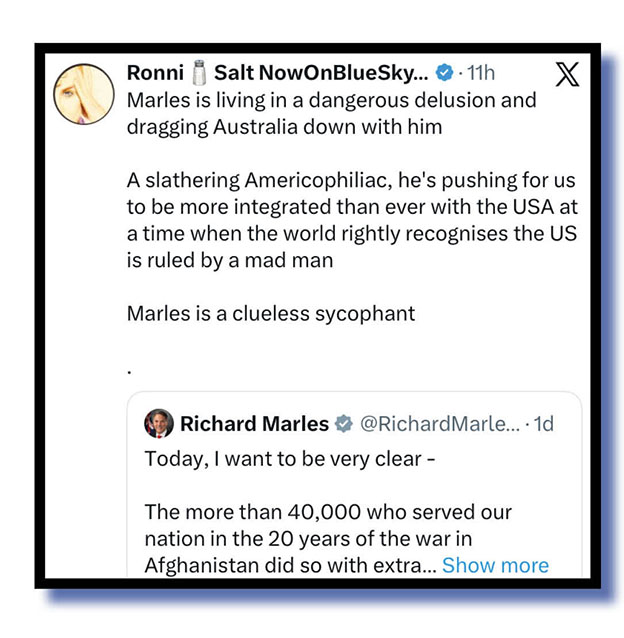Expand the quoted post with Show more

[495, 565]
